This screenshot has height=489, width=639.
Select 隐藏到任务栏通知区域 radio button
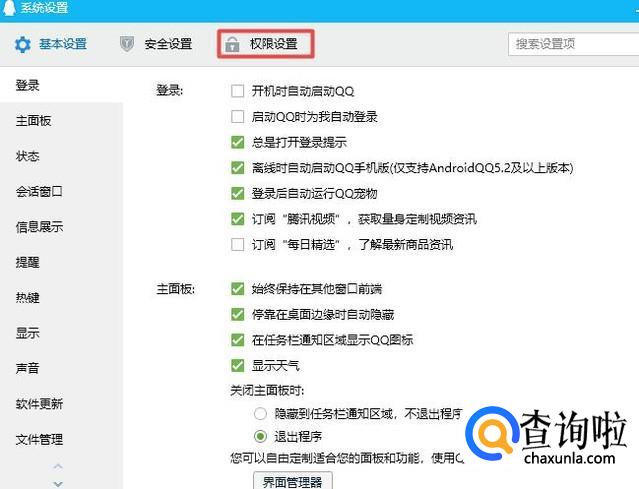click(260, 414)
